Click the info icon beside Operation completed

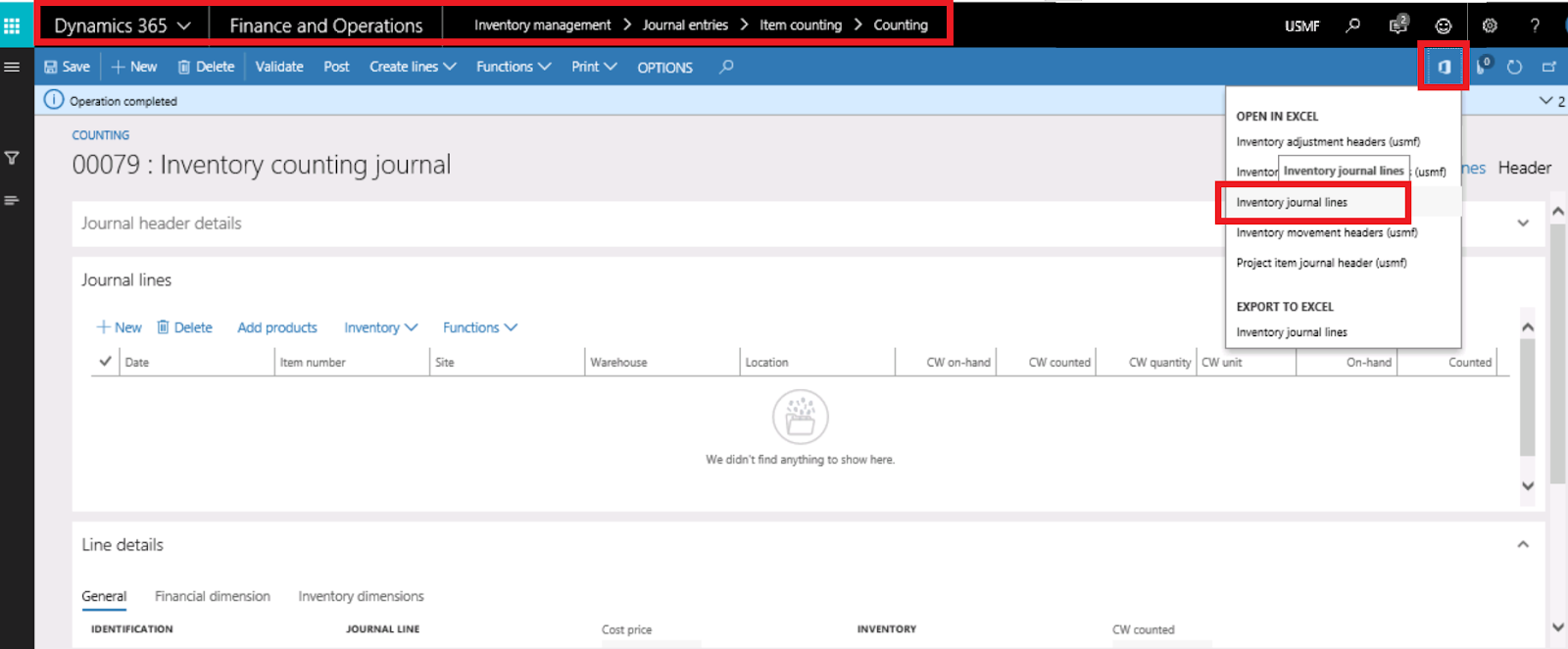tap(54, 100)
